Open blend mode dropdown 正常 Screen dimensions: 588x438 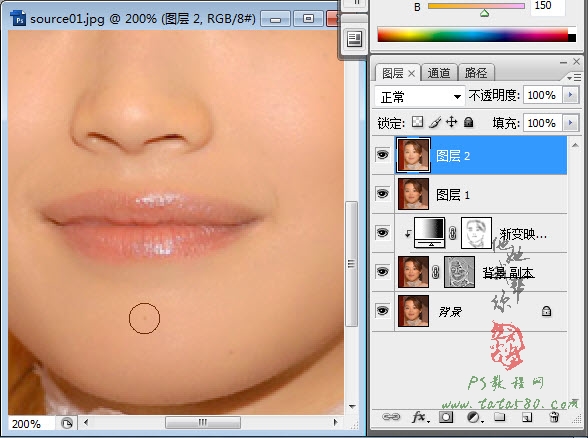click(420, 97)
